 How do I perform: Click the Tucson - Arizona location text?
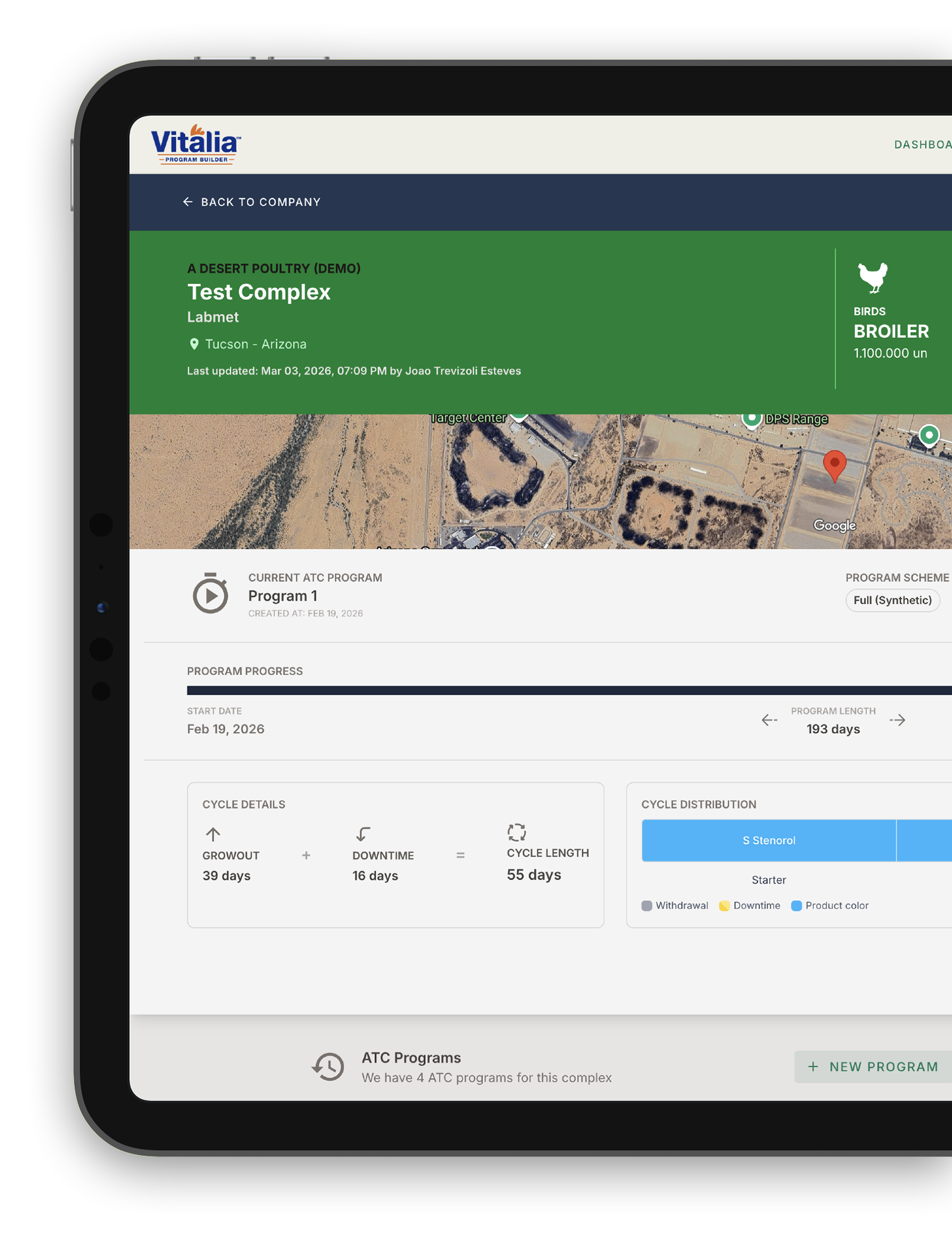click(x=256, y=344)
